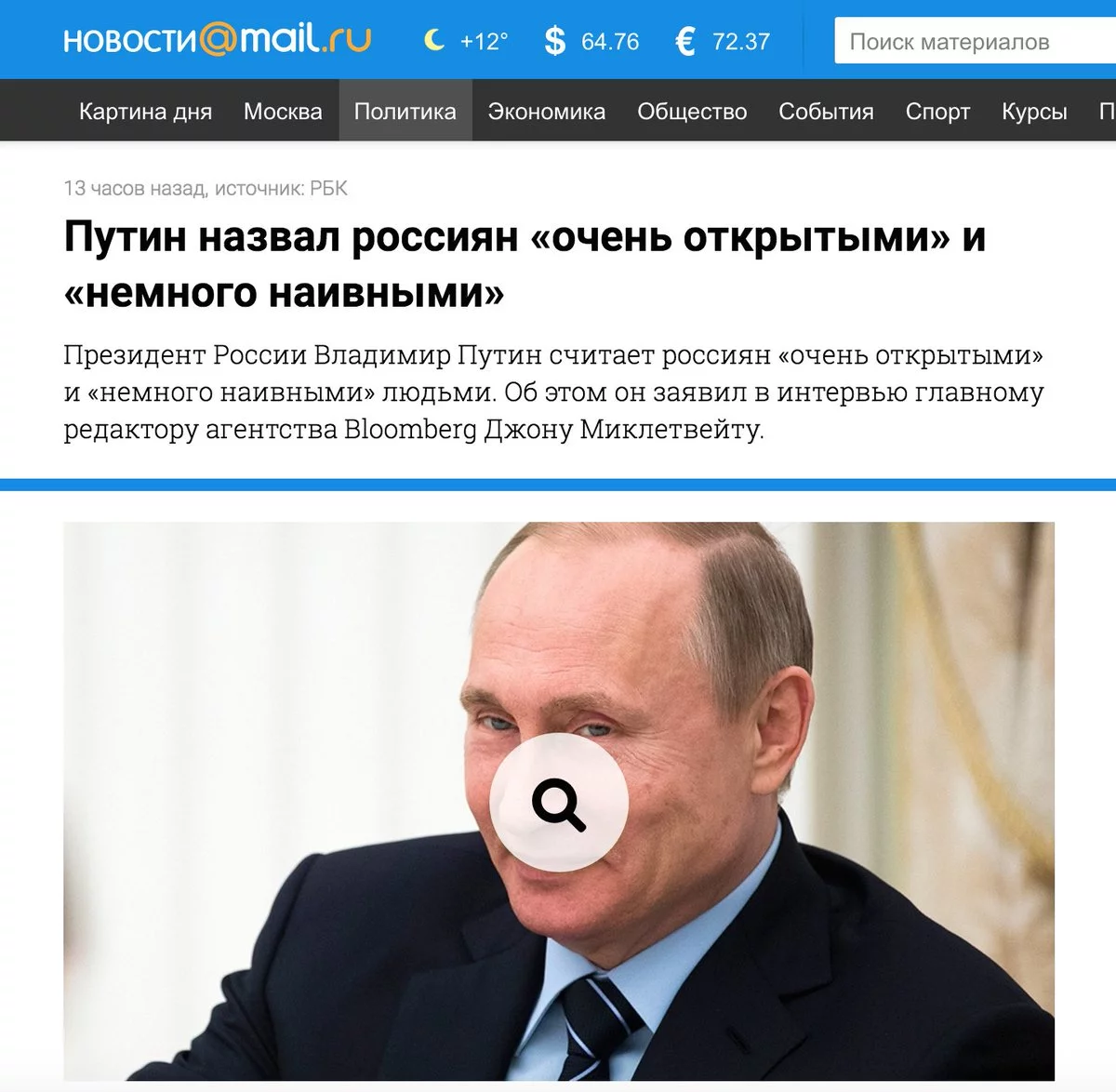Viewport: 1116px width, 1092px height.
Task: Open the Новости mail.ru logo homepage
Action: click(217, 40)
